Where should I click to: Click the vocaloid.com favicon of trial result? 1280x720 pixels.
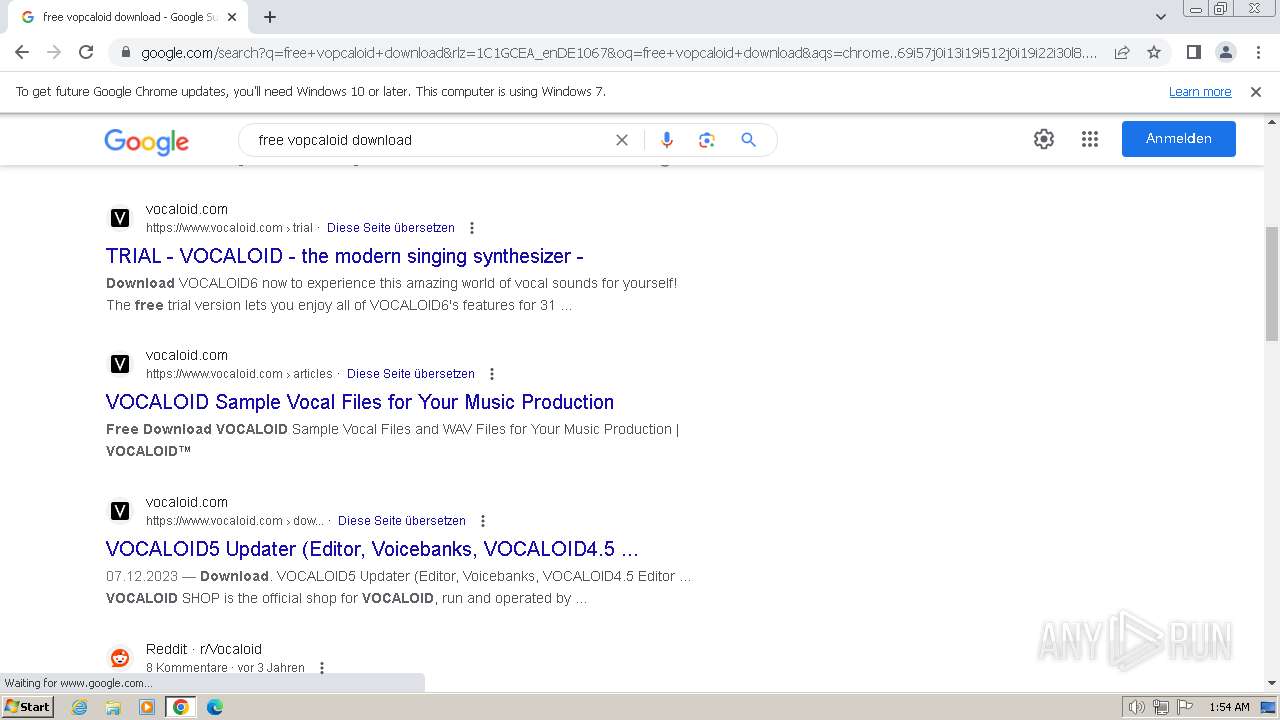click(x=120, y=218)
